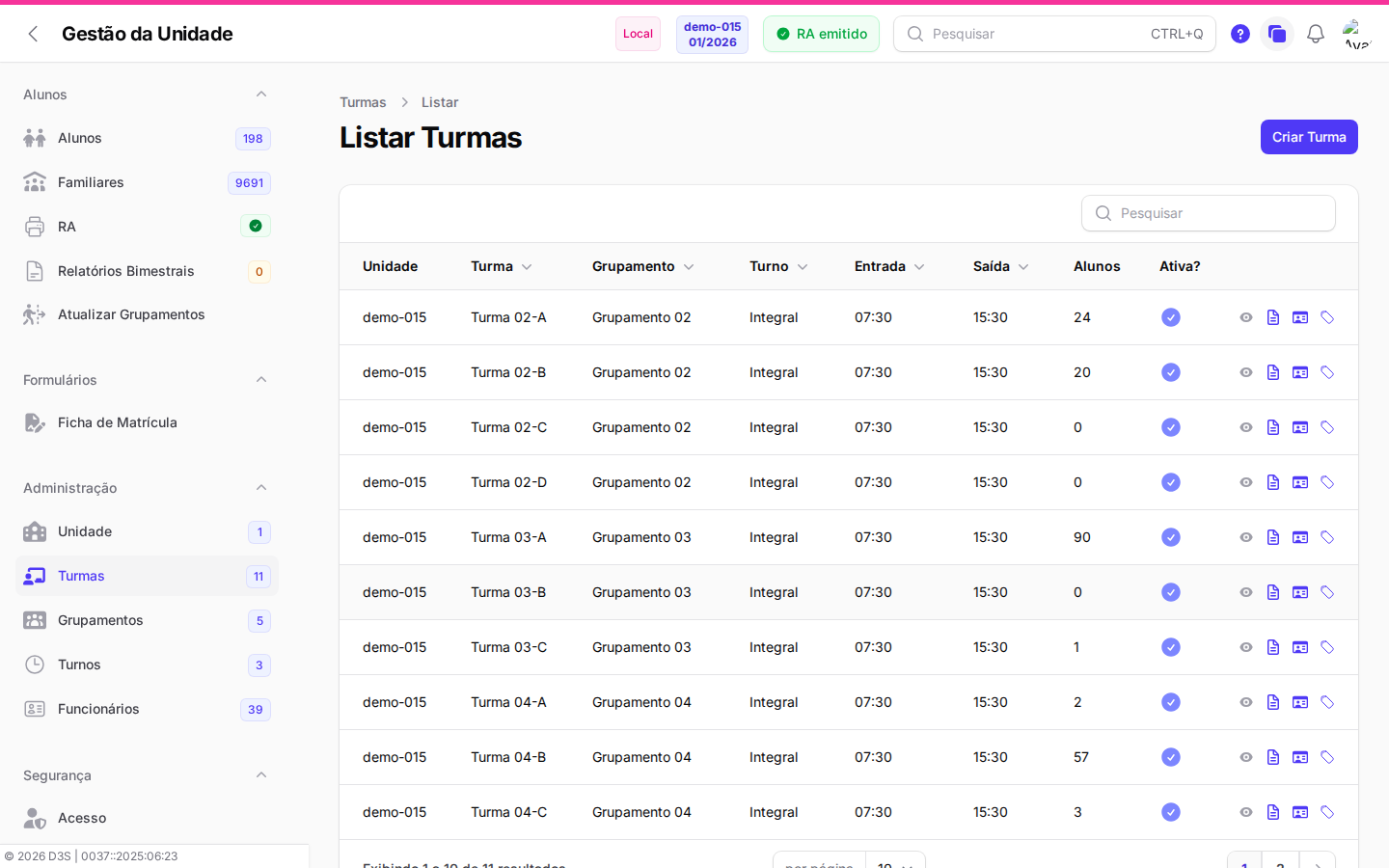Open Acesso in the sidebar
The image size is (1389, 868).
point(147,818)
